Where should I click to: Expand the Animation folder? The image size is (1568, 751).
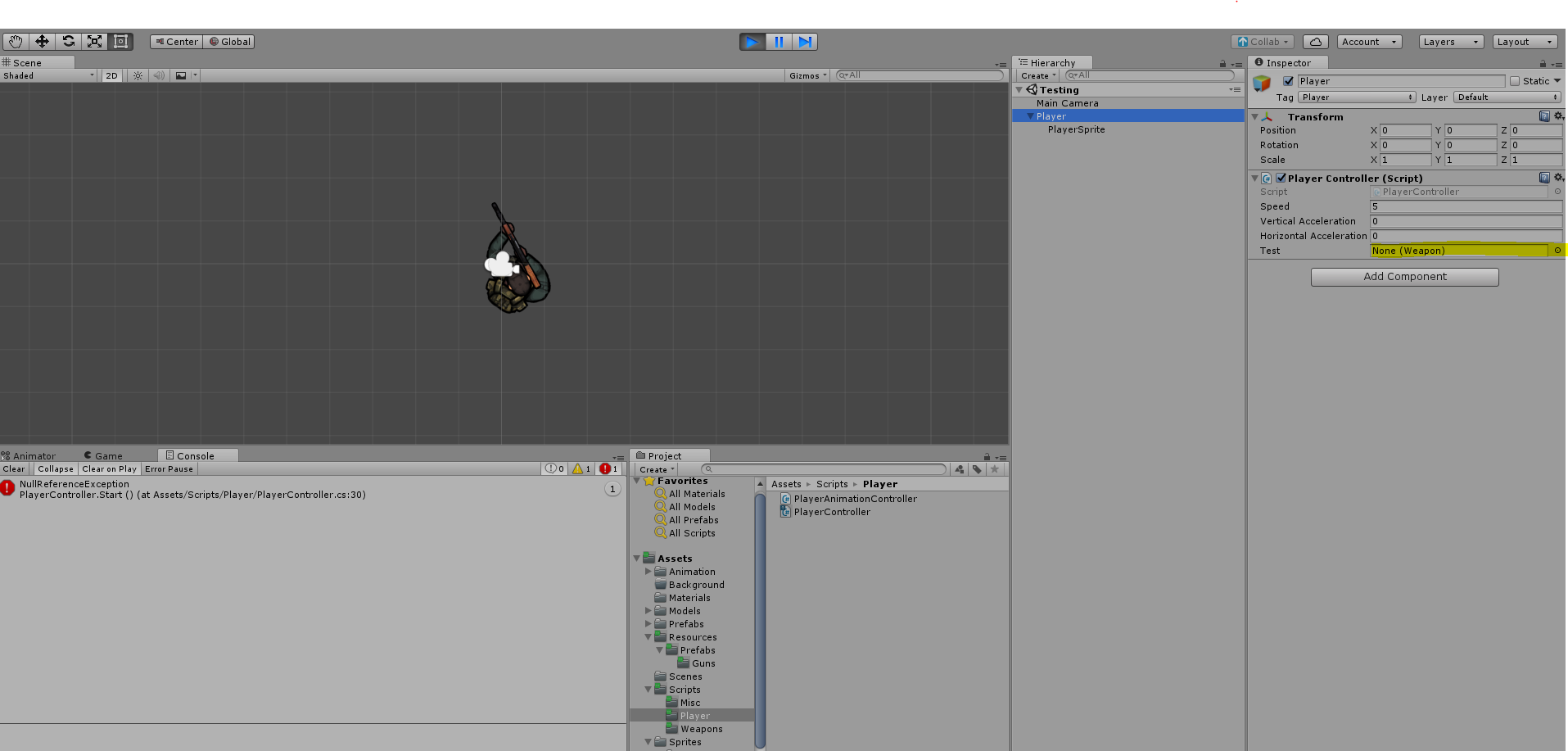pyautogui.click(x=648, y=572)
